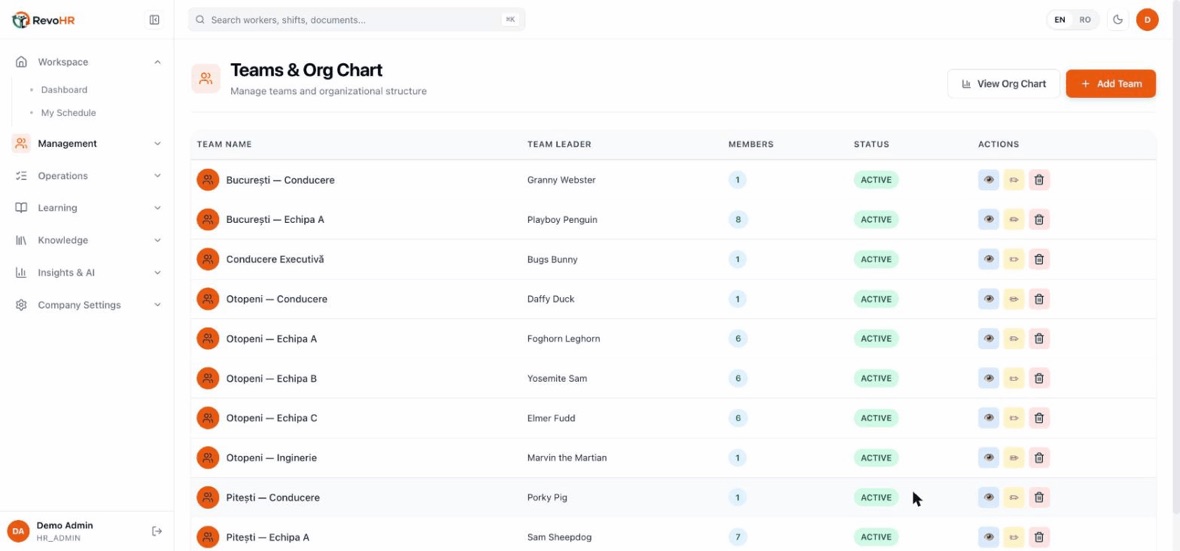This screenshot has width=1180, height=551.
Task: View the București — Conducere team
Action: 989,180
